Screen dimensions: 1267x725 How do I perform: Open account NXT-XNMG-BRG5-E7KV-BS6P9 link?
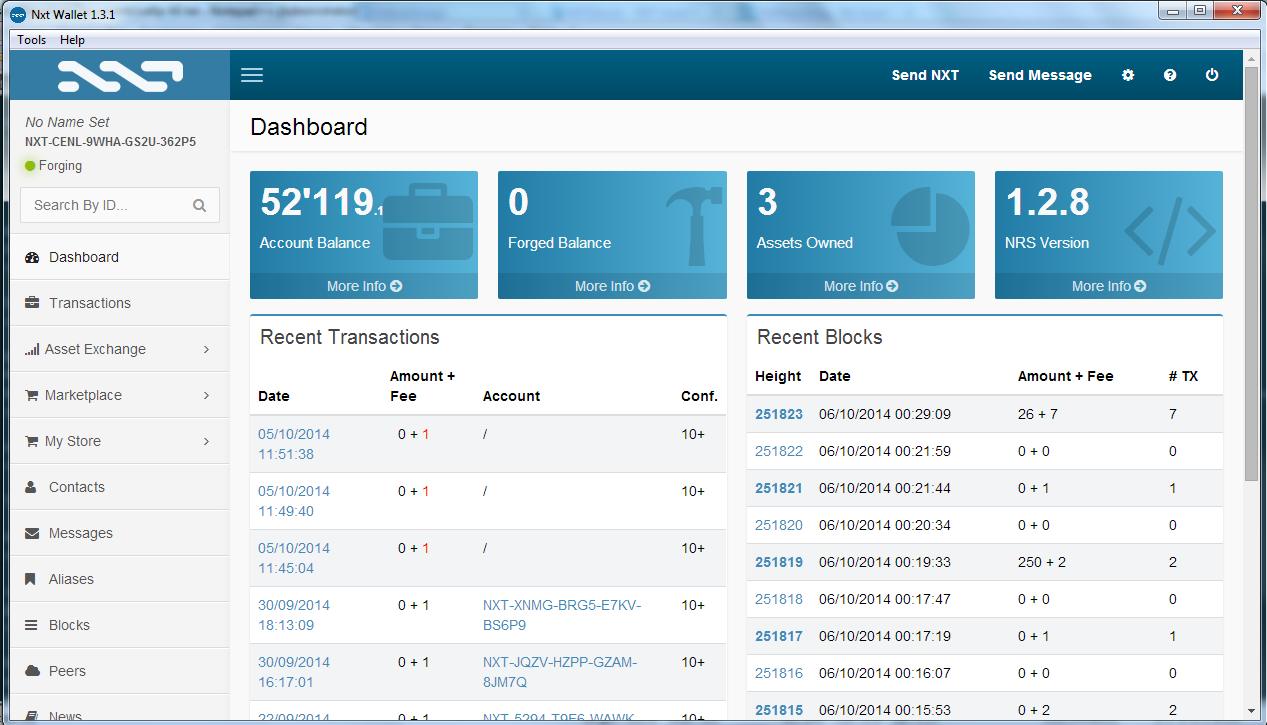pos(562,615)
